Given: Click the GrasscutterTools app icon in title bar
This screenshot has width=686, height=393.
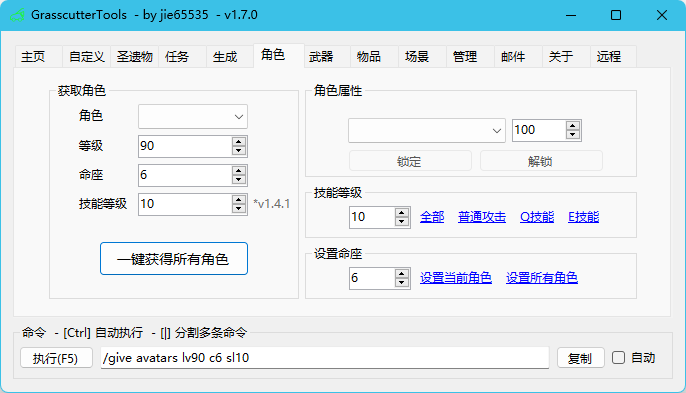Looking at the screenshot, I should pos(17,15).
